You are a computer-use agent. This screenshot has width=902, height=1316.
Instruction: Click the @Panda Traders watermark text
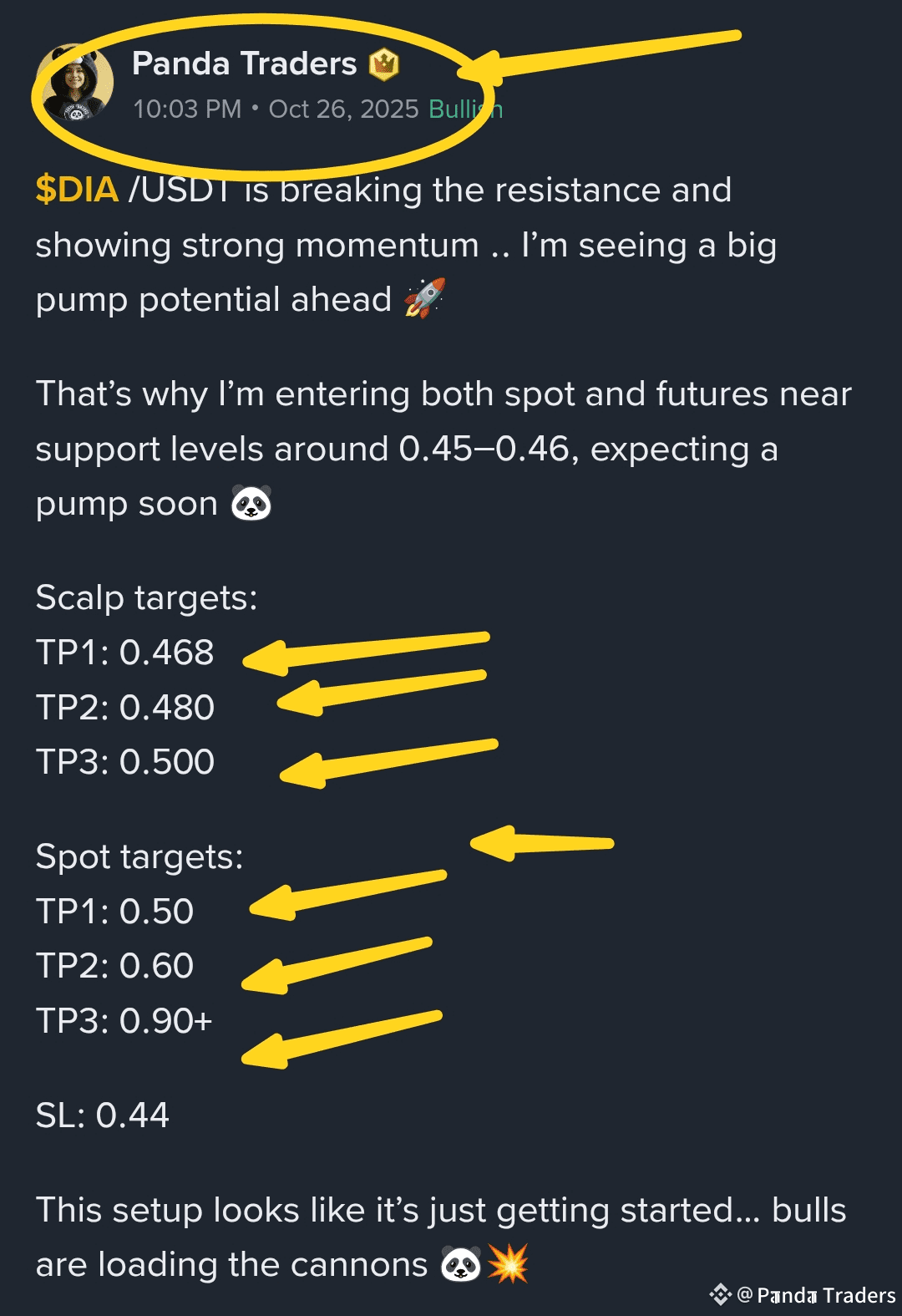816,1295
